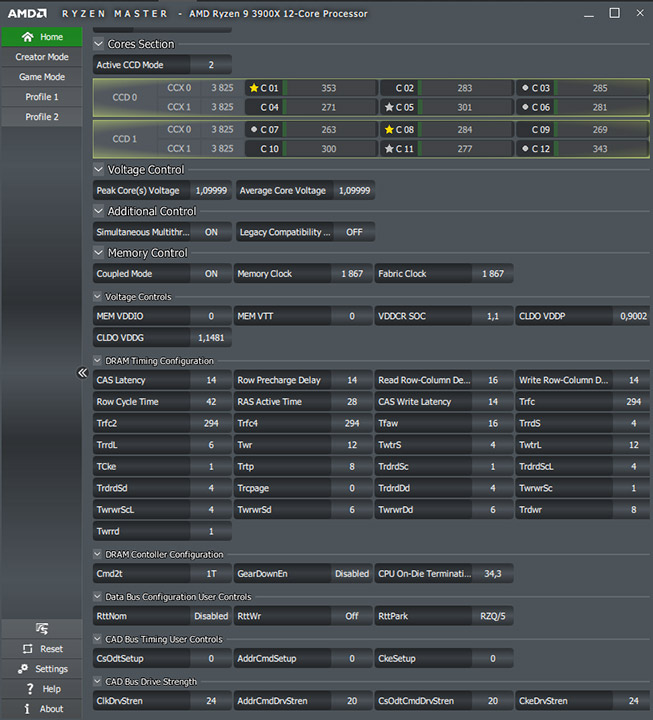
Task: Toggle Simultaneous Multithreading ON value
Action: point(211,232)
